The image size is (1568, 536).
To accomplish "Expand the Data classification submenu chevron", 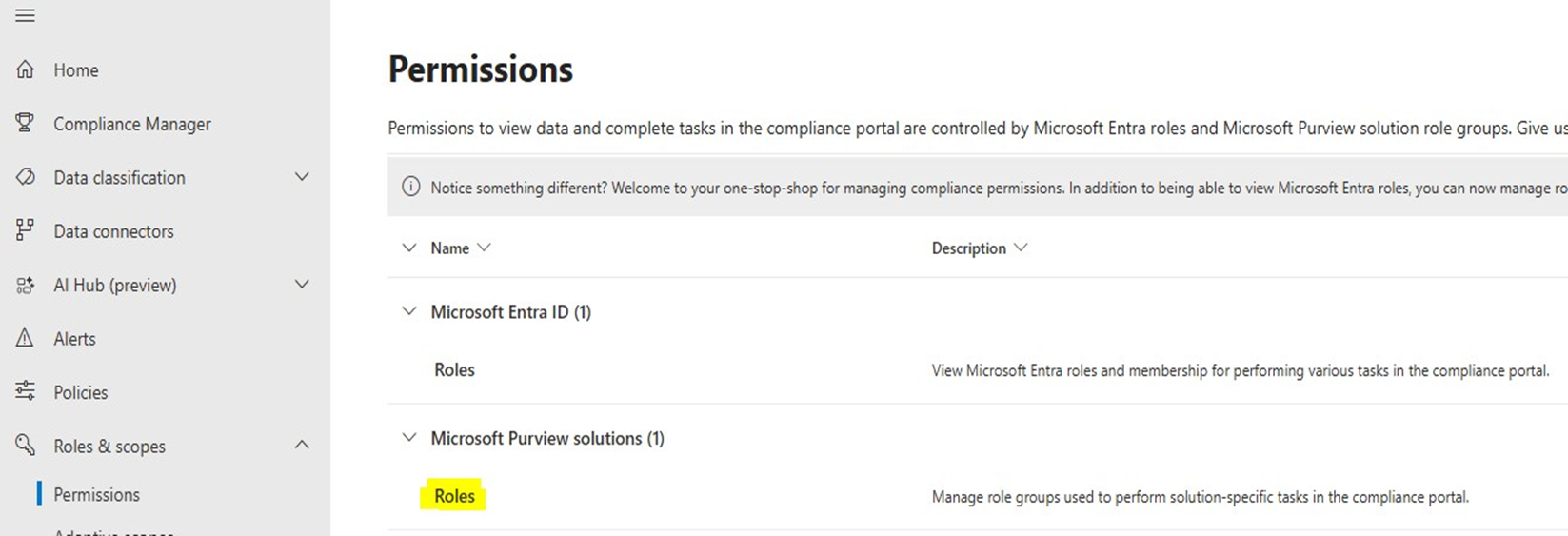I will point(302,177).
